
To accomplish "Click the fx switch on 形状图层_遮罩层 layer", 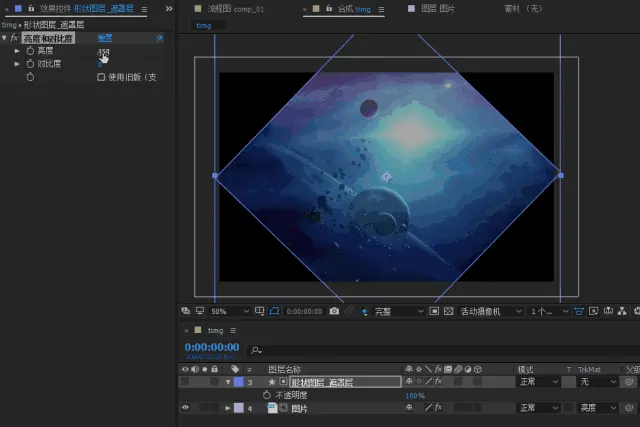I will pyautogui.click(x=439, y=381).
